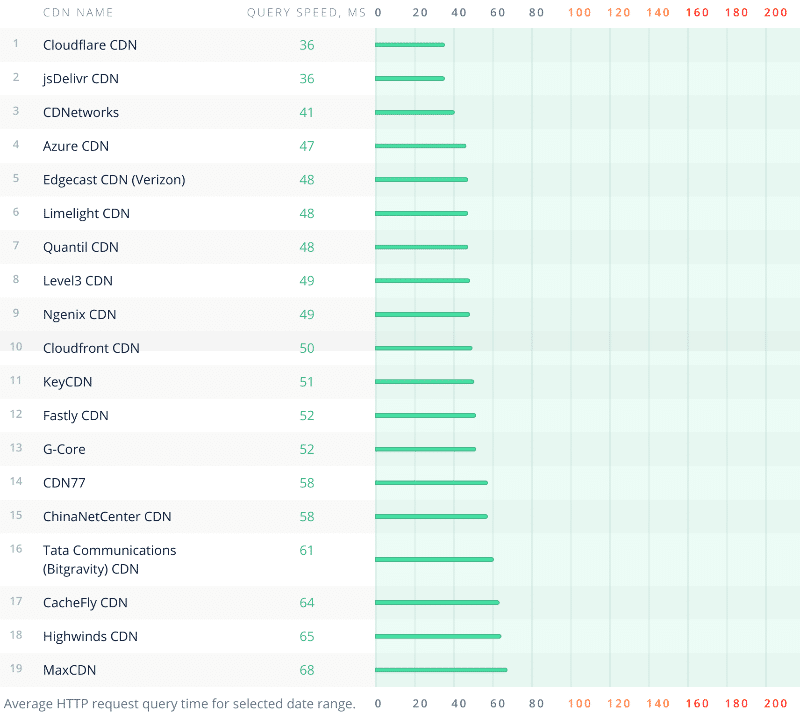
Task: Click the 100 label on top axis
Action: [x=579, y=13]
